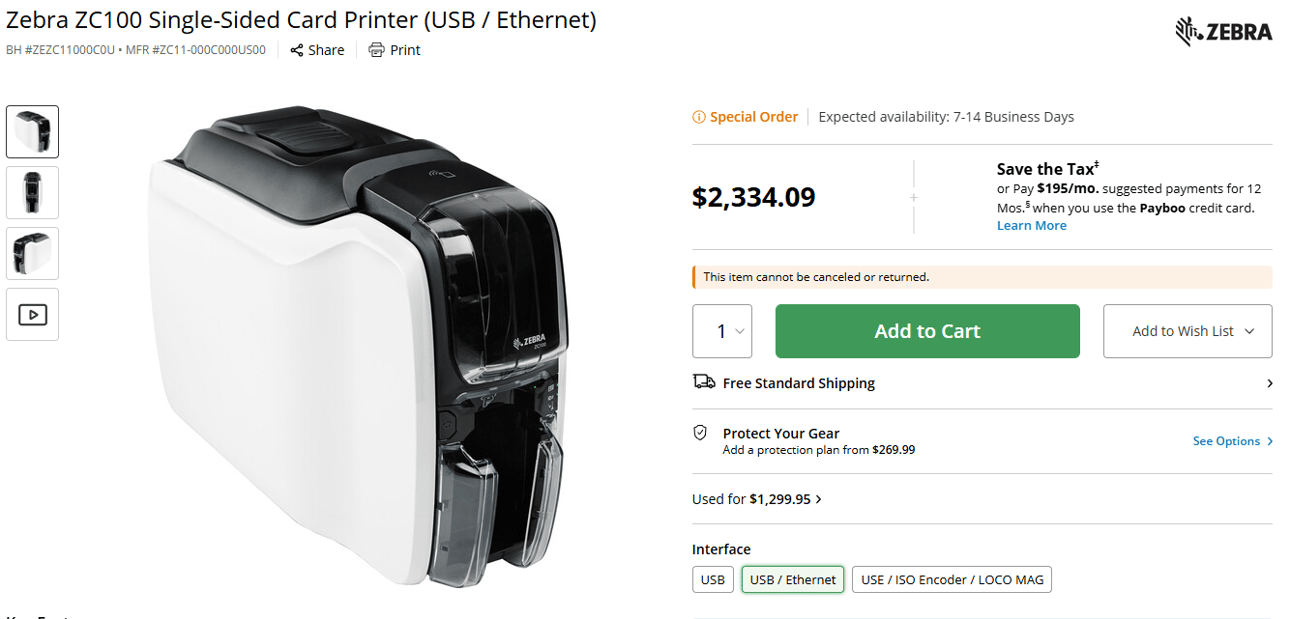Open the quantity selector dropdown
Viewport: 1290px width, 619px height.
coord(722,331)
